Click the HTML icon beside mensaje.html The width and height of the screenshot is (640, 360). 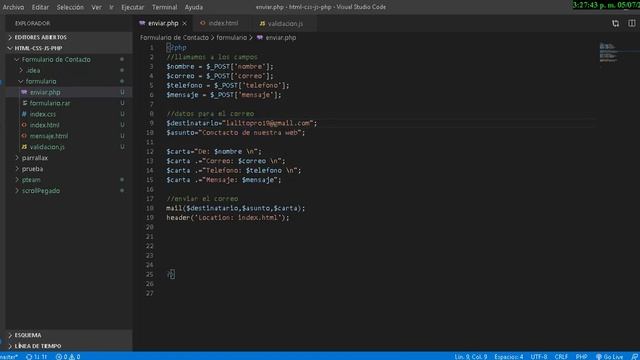(x=24, y=136)
